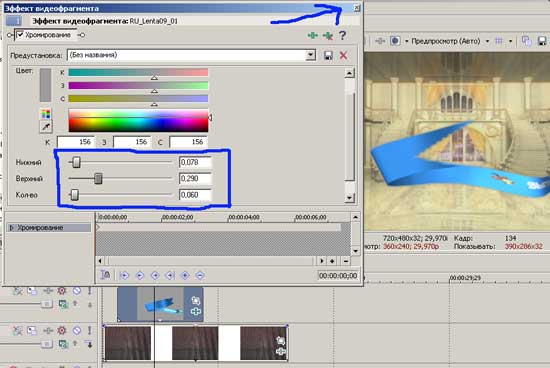The image size is (550, 368).
Task: Open sync cursor icon in keyframe toolbar
Action: coord(105,275)
